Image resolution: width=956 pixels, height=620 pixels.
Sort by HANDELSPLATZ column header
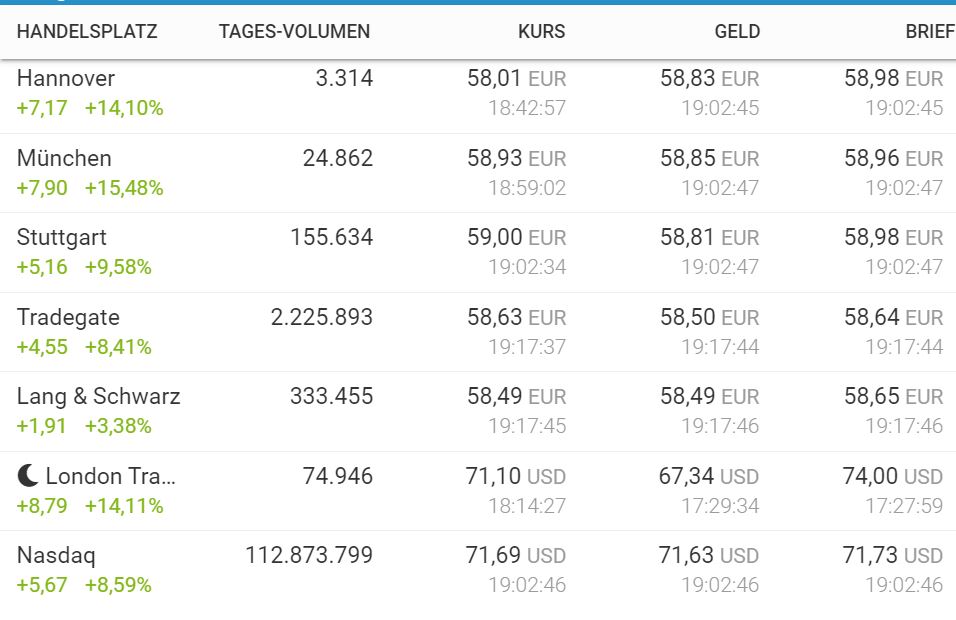click(x=87, y=32)
